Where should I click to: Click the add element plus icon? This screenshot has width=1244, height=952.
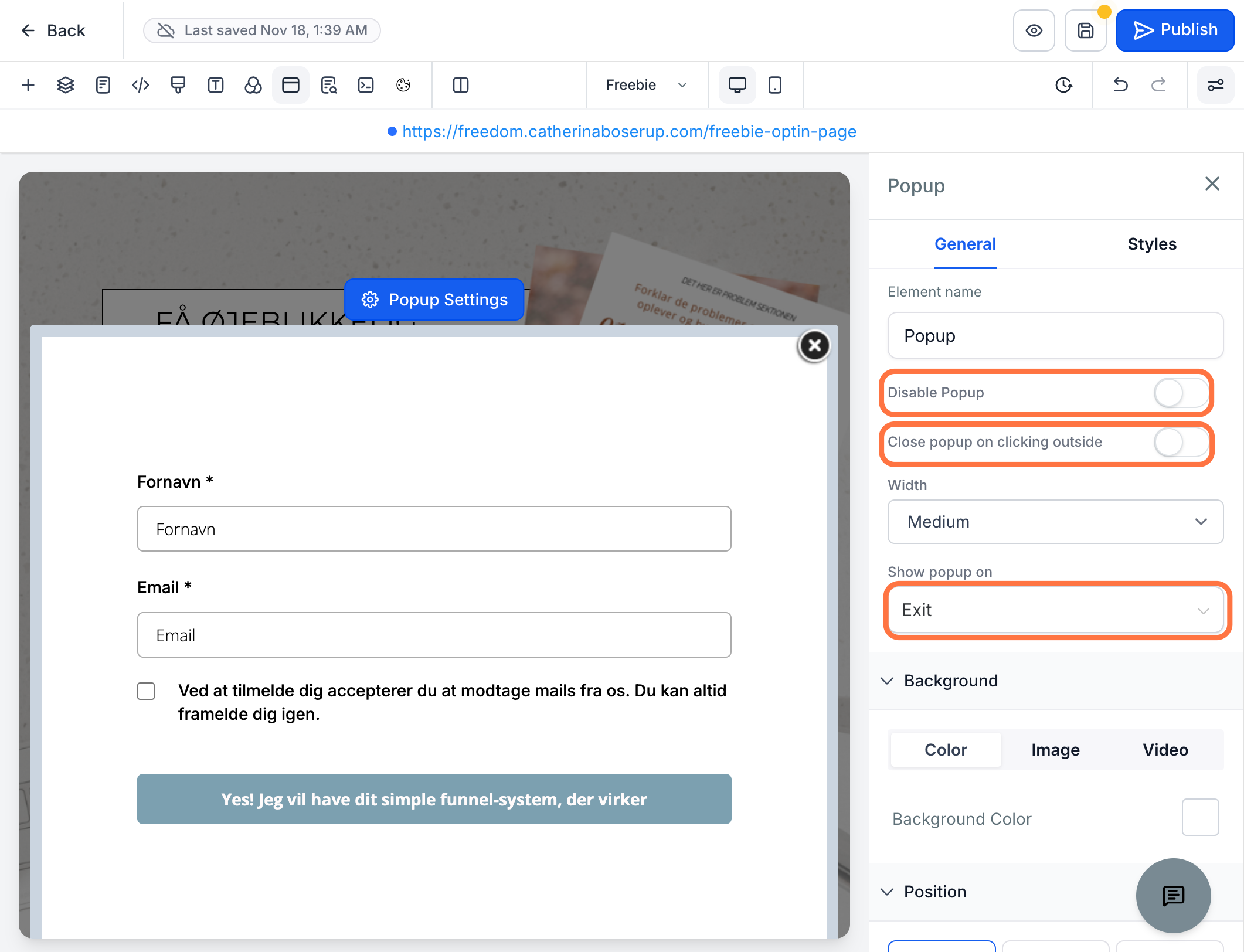tap(28, 85)
